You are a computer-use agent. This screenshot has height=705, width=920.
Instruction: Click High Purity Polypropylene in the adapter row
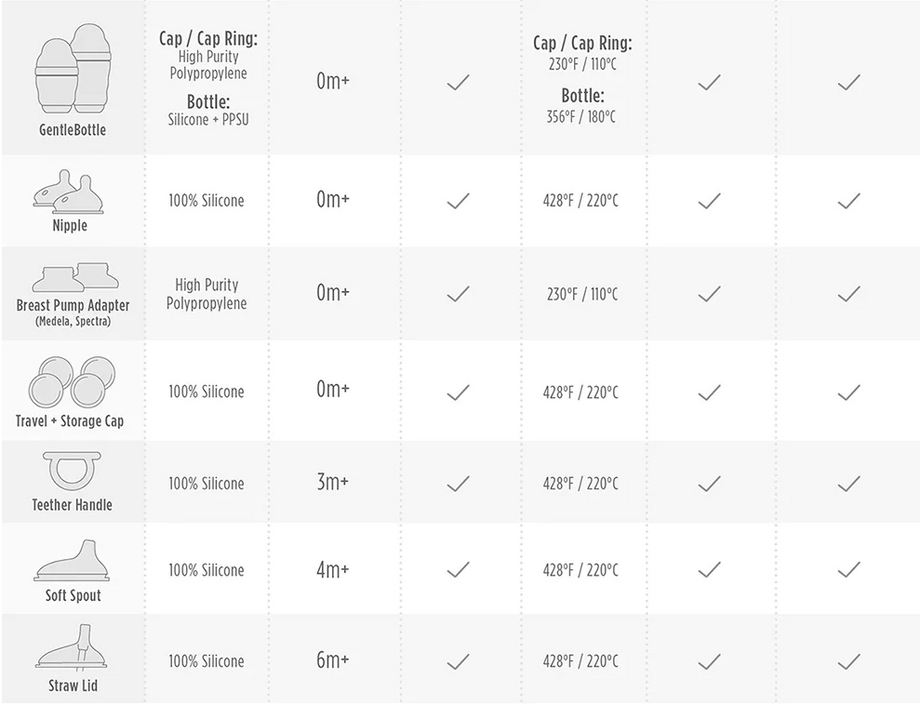[206, 294]
